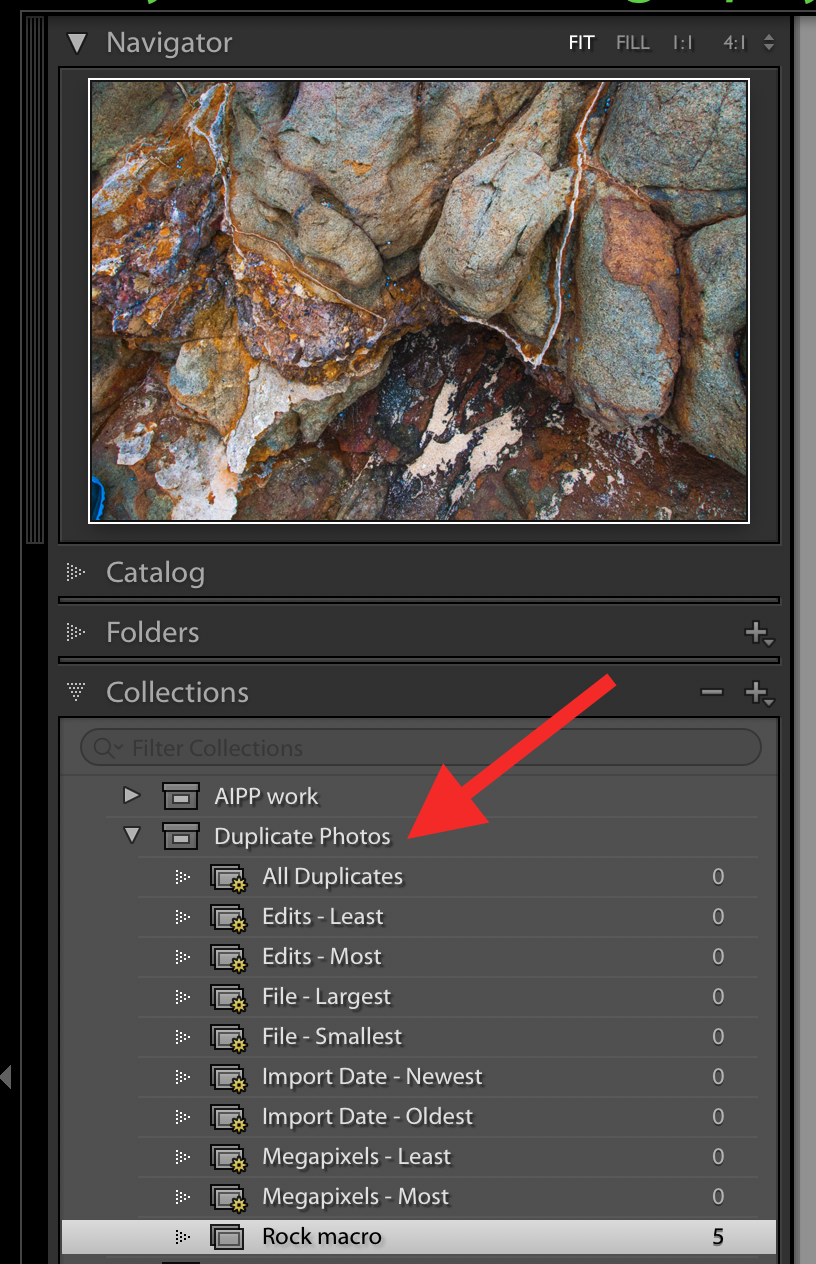Expand the AIPP work collection set
Image resolution: width=816 pixels, height=1264 pixels.
[131, 796]
